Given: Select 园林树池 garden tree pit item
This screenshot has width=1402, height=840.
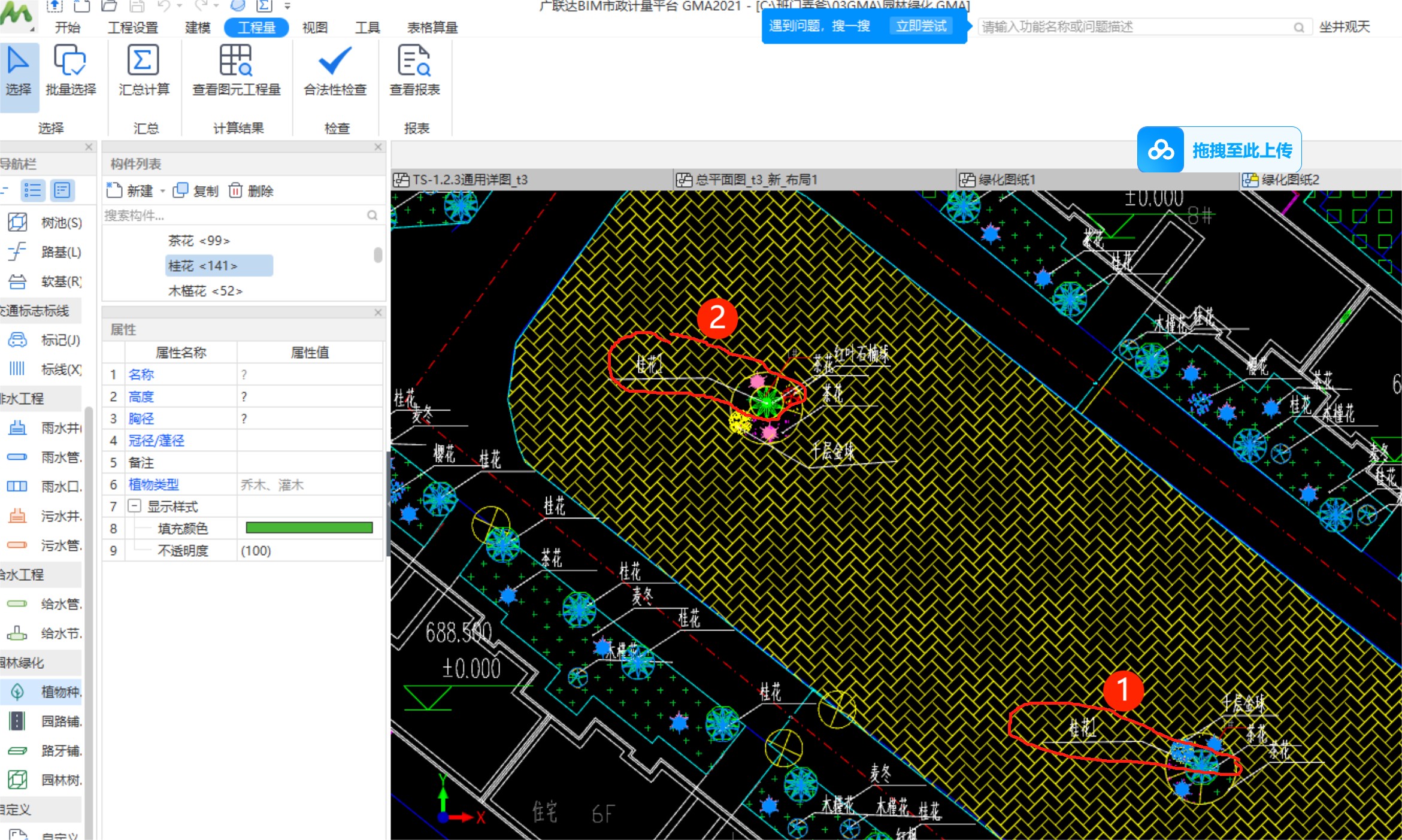Looking at the screenshot, I should [x=45, y=780].
